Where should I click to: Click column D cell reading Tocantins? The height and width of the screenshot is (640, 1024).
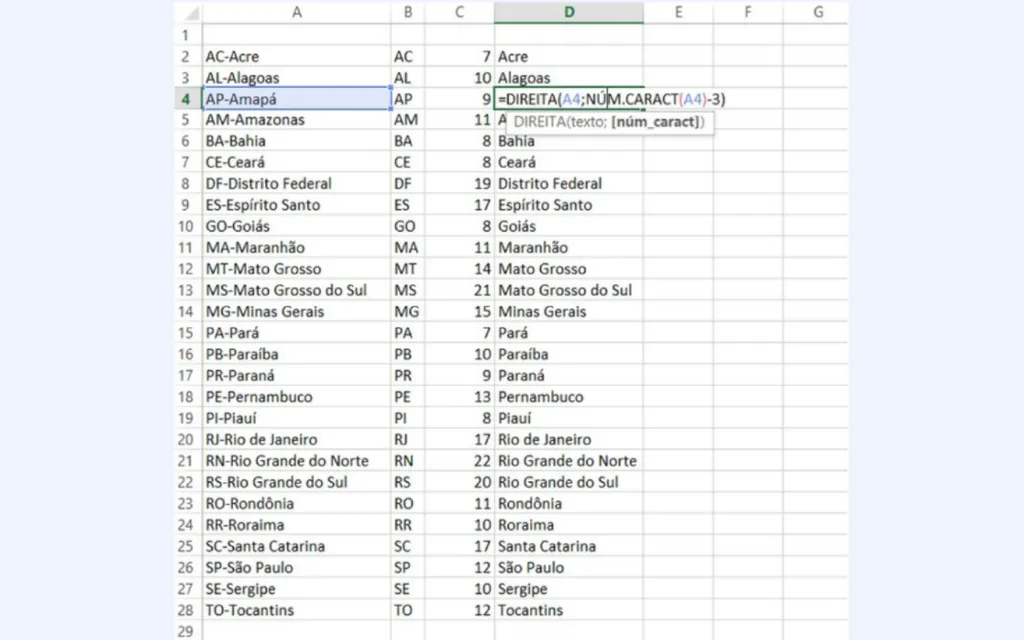tap(569, 610)
